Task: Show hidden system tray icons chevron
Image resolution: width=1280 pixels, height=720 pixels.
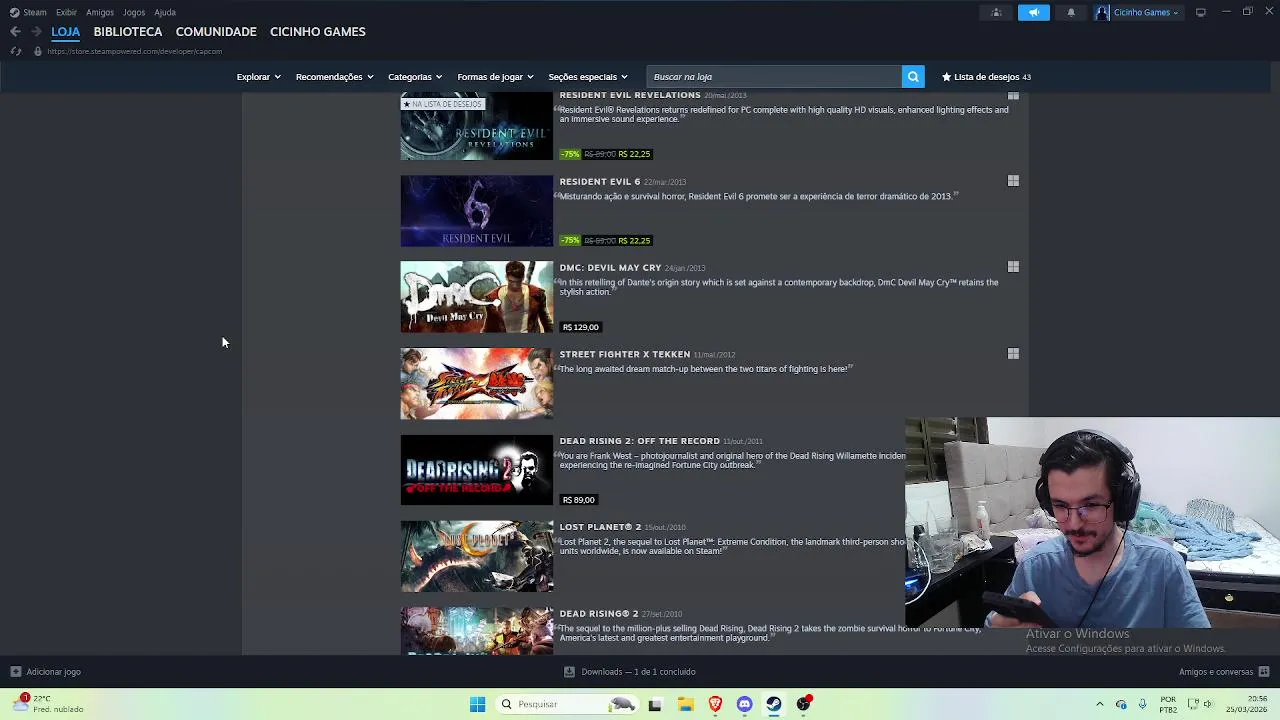Action: pos(1100,704)
